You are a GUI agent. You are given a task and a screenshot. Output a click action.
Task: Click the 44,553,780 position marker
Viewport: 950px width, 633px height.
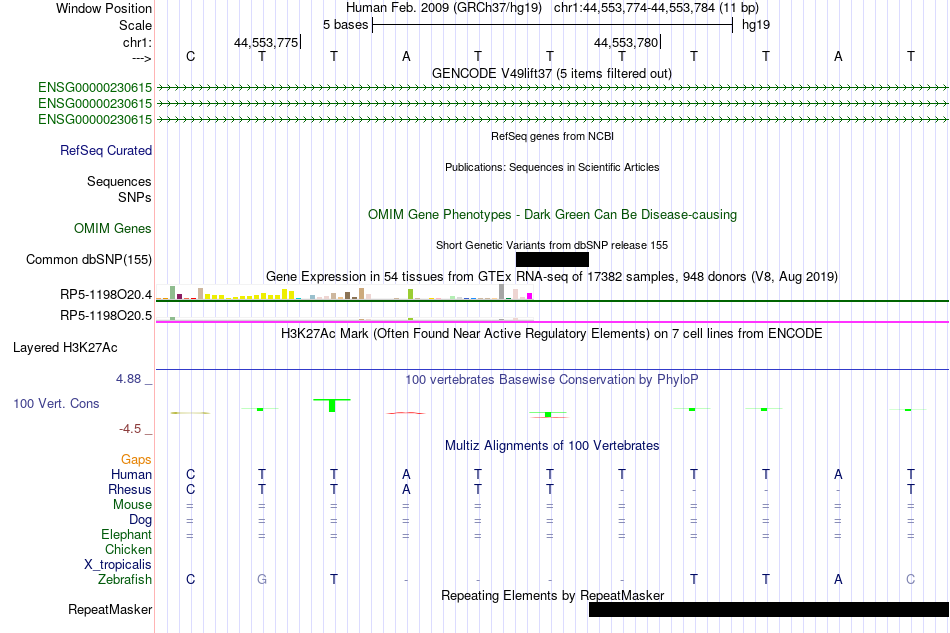(626, 42)
